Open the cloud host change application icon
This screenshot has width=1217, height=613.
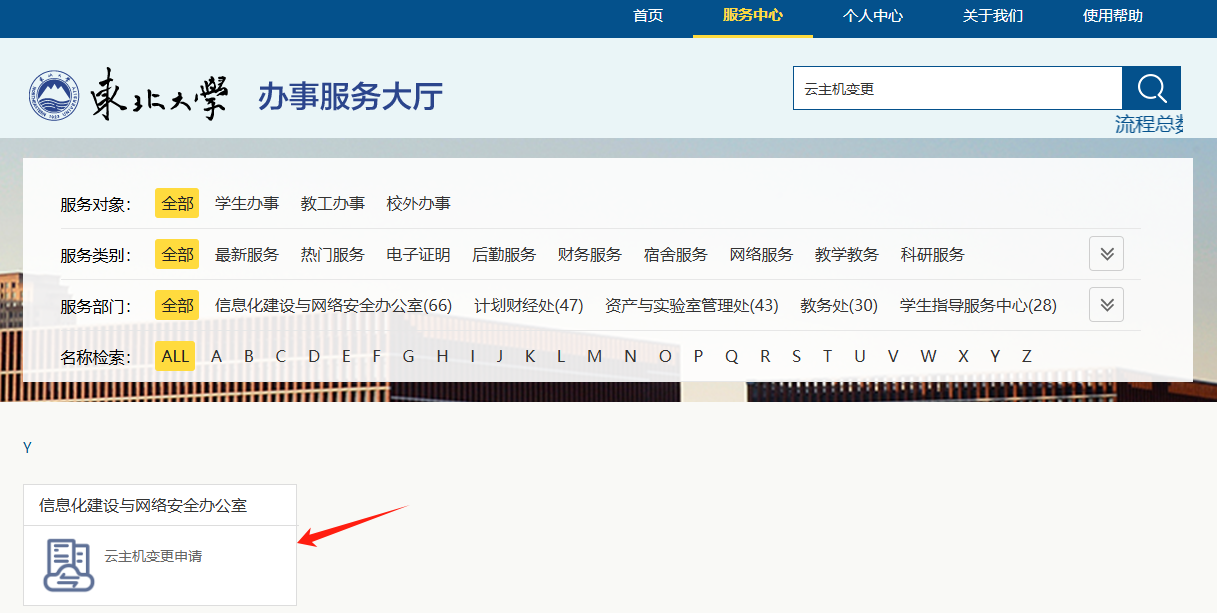[x=68, y=564]
